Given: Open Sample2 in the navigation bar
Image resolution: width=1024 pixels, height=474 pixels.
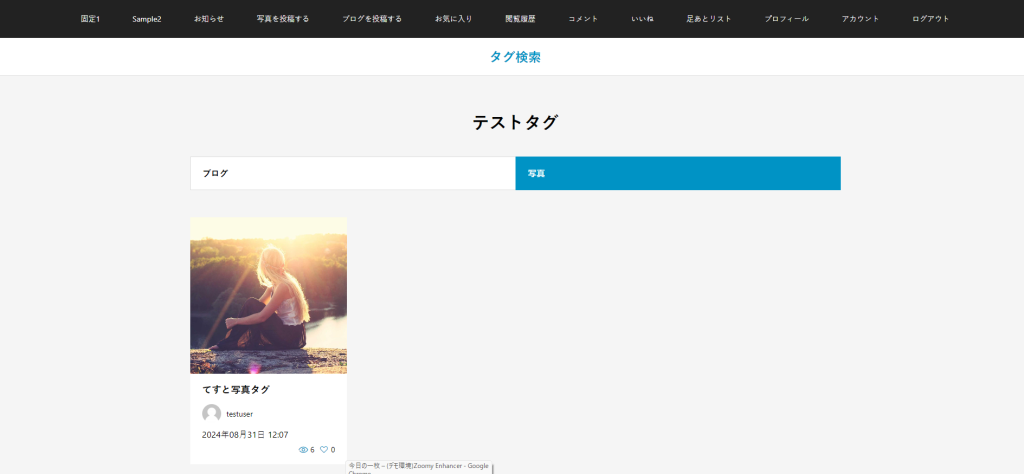Looking at the screenshot, I should 147,19.
